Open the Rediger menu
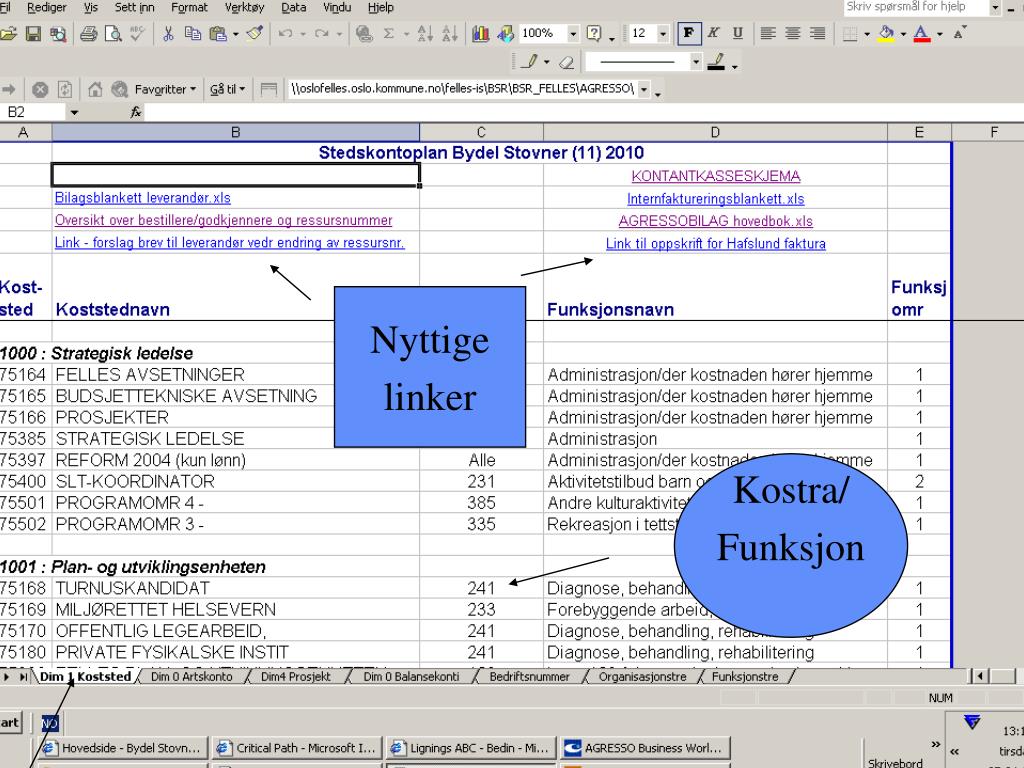Viewport: 1024px width, 768px height. pyautogui.click(x=46, y=7)
